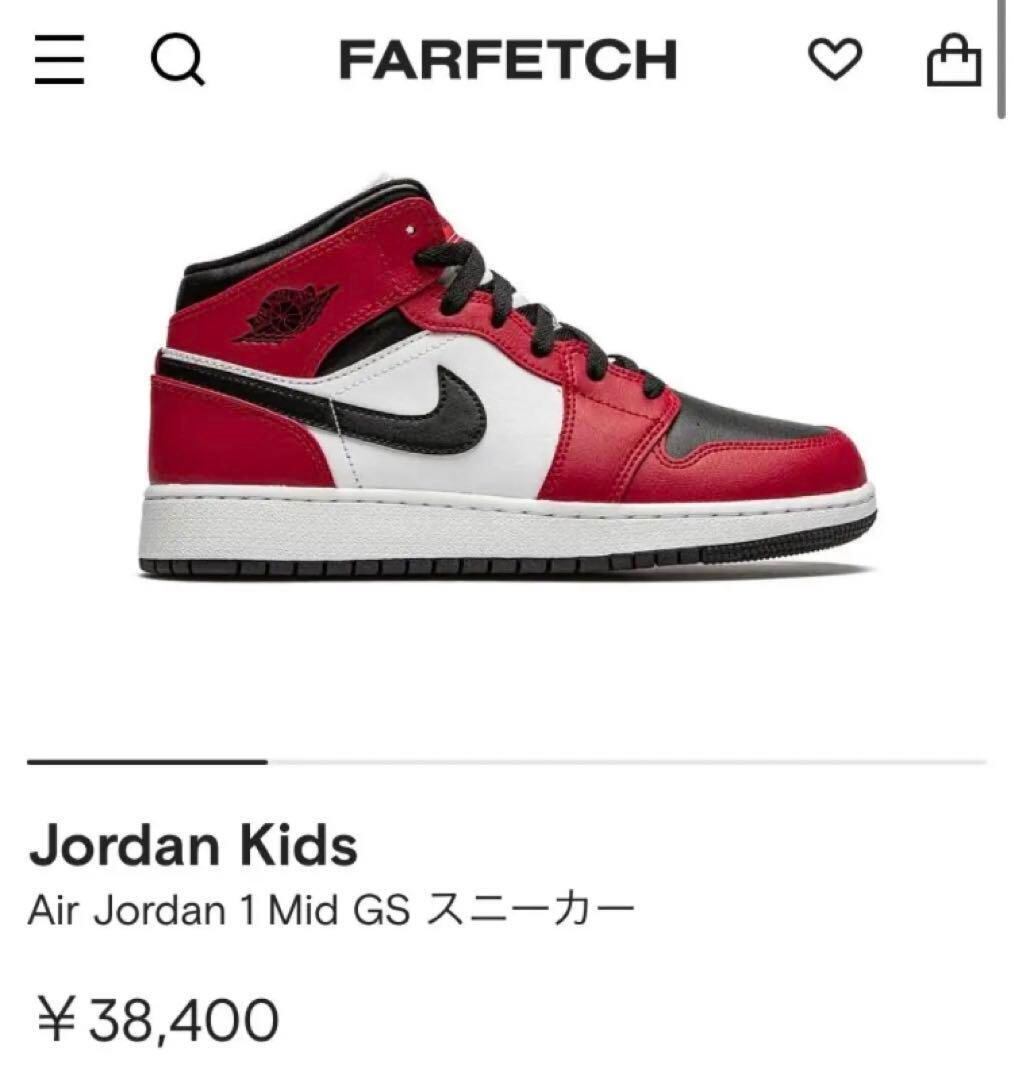Open the wishlist heart icon

point(834,61)
